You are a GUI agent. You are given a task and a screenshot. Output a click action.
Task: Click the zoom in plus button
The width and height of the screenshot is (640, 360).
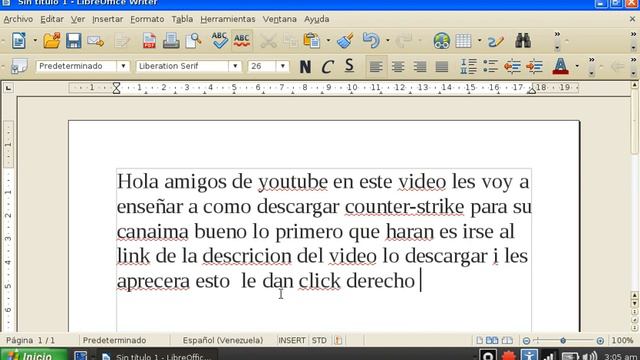[600, 340]
